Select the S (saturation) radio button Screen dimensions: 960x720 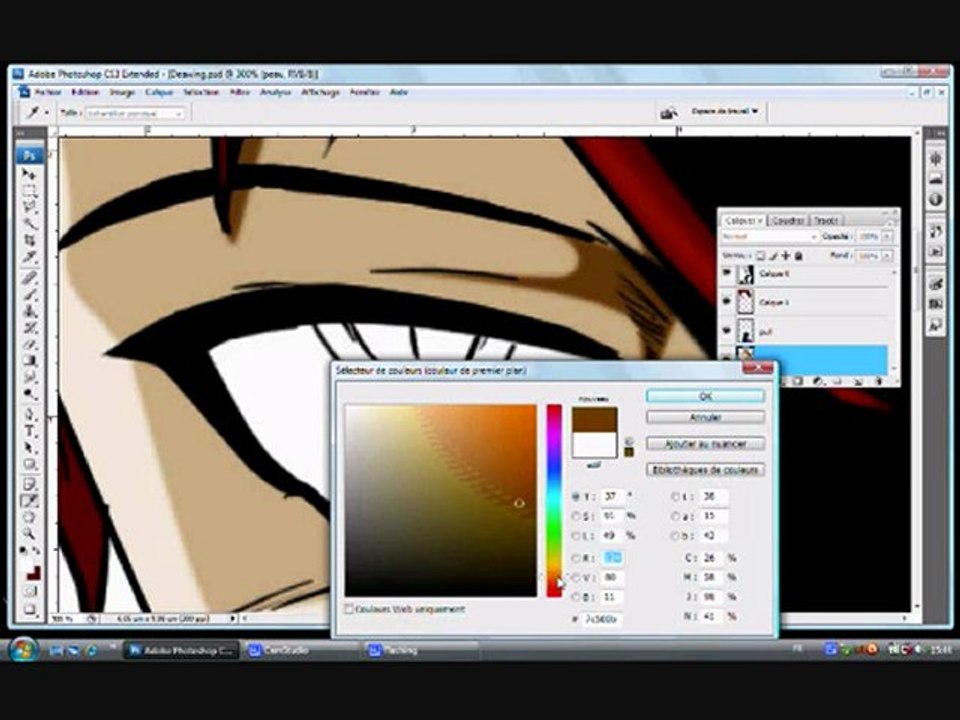click(x=576, y=516)
